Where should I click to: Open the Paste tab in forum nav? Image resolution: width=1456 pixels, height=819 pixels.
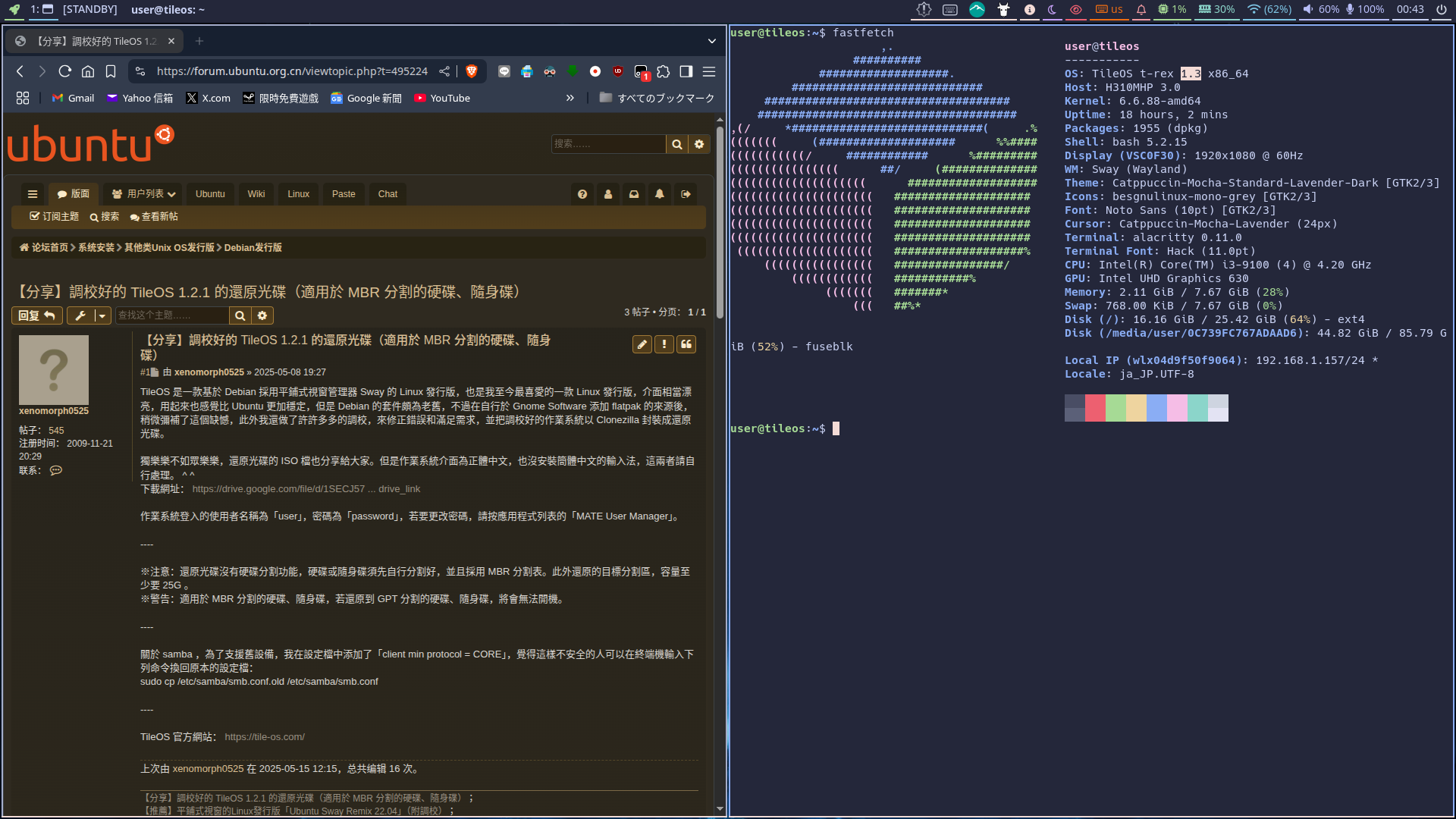coord(344,194)
